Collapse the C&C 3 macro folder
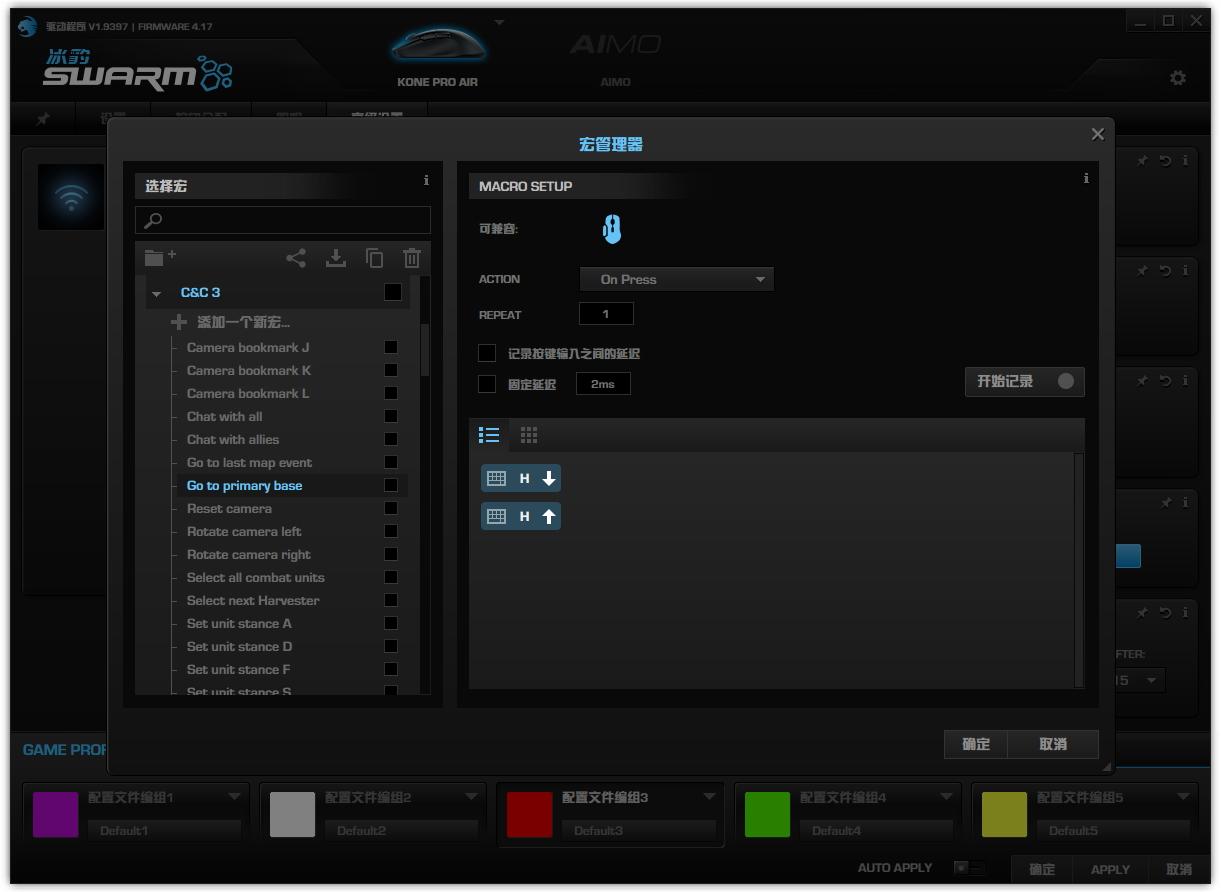 pos(156,294)
